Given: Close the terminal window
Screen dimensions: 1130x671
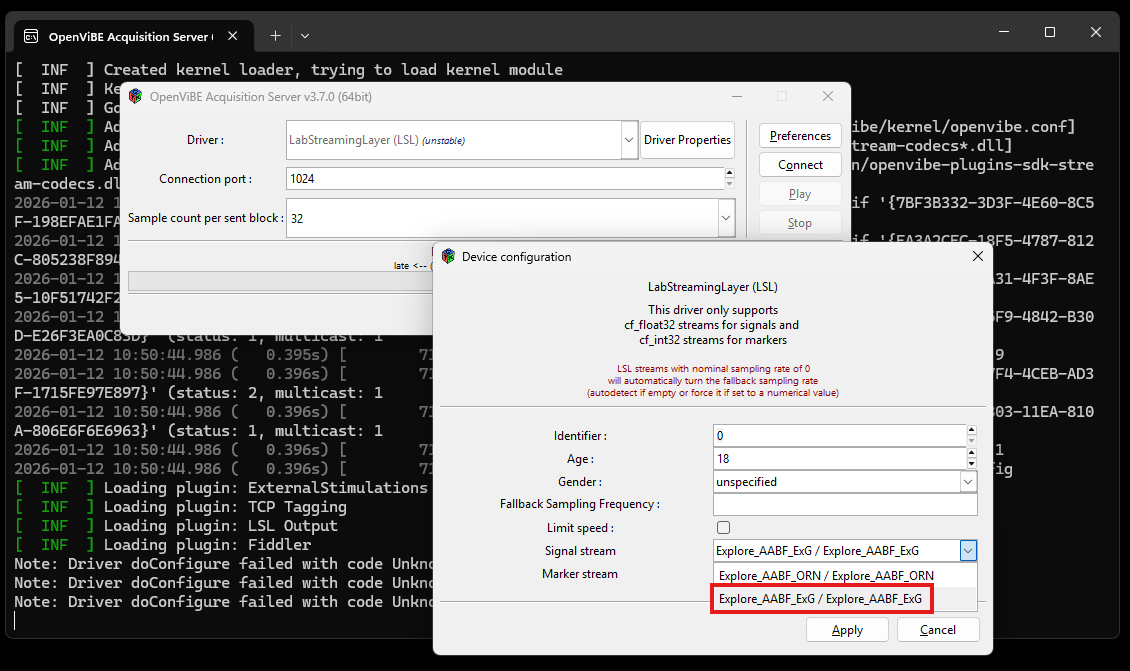Looking at the screenshot, I should click(1096, 32).
